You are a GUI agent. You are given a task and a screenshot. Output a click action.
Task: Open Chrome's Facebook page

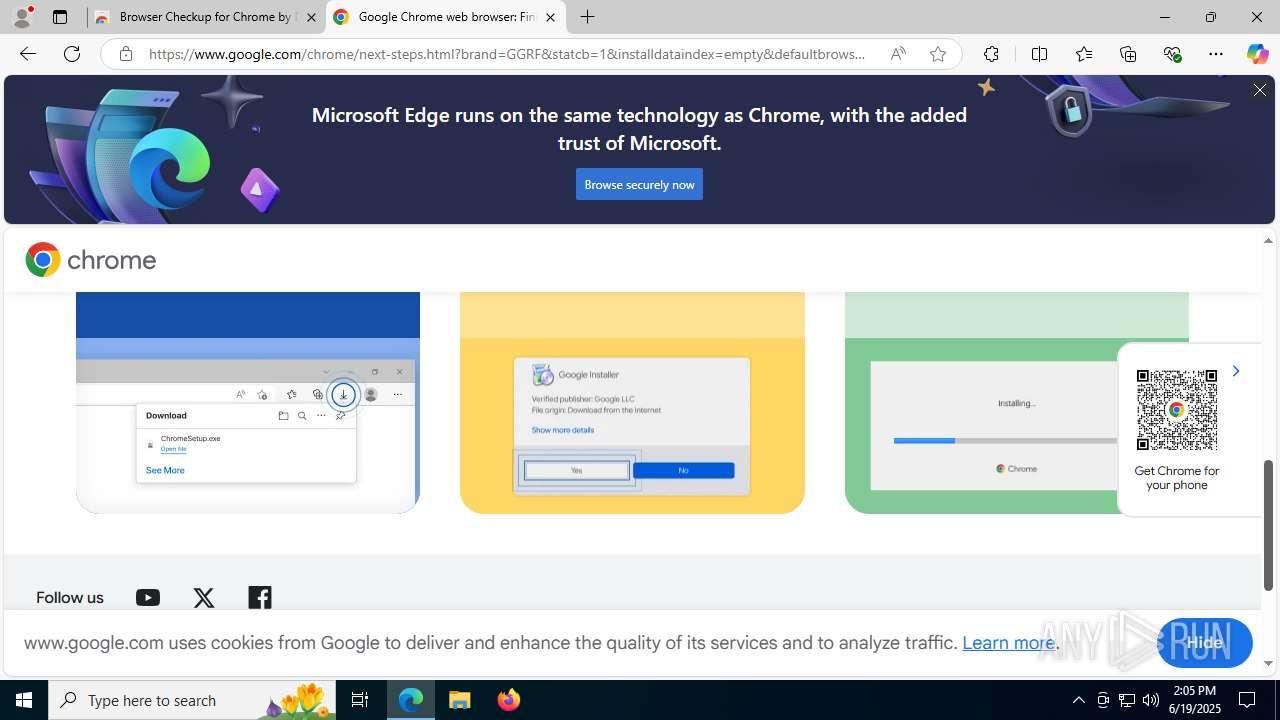click(260, 598)
